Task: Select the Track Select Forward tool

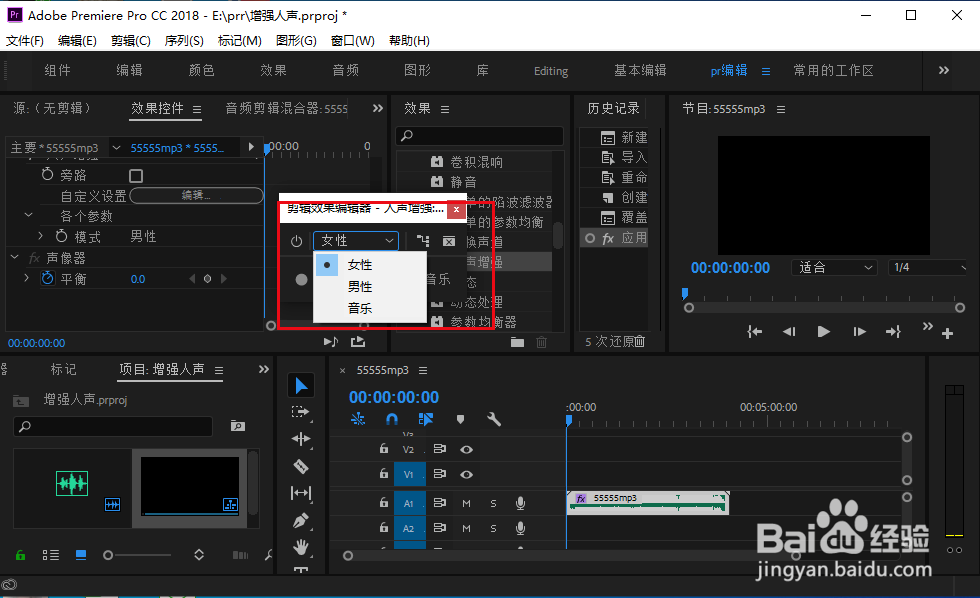Action: click(301, 412)
